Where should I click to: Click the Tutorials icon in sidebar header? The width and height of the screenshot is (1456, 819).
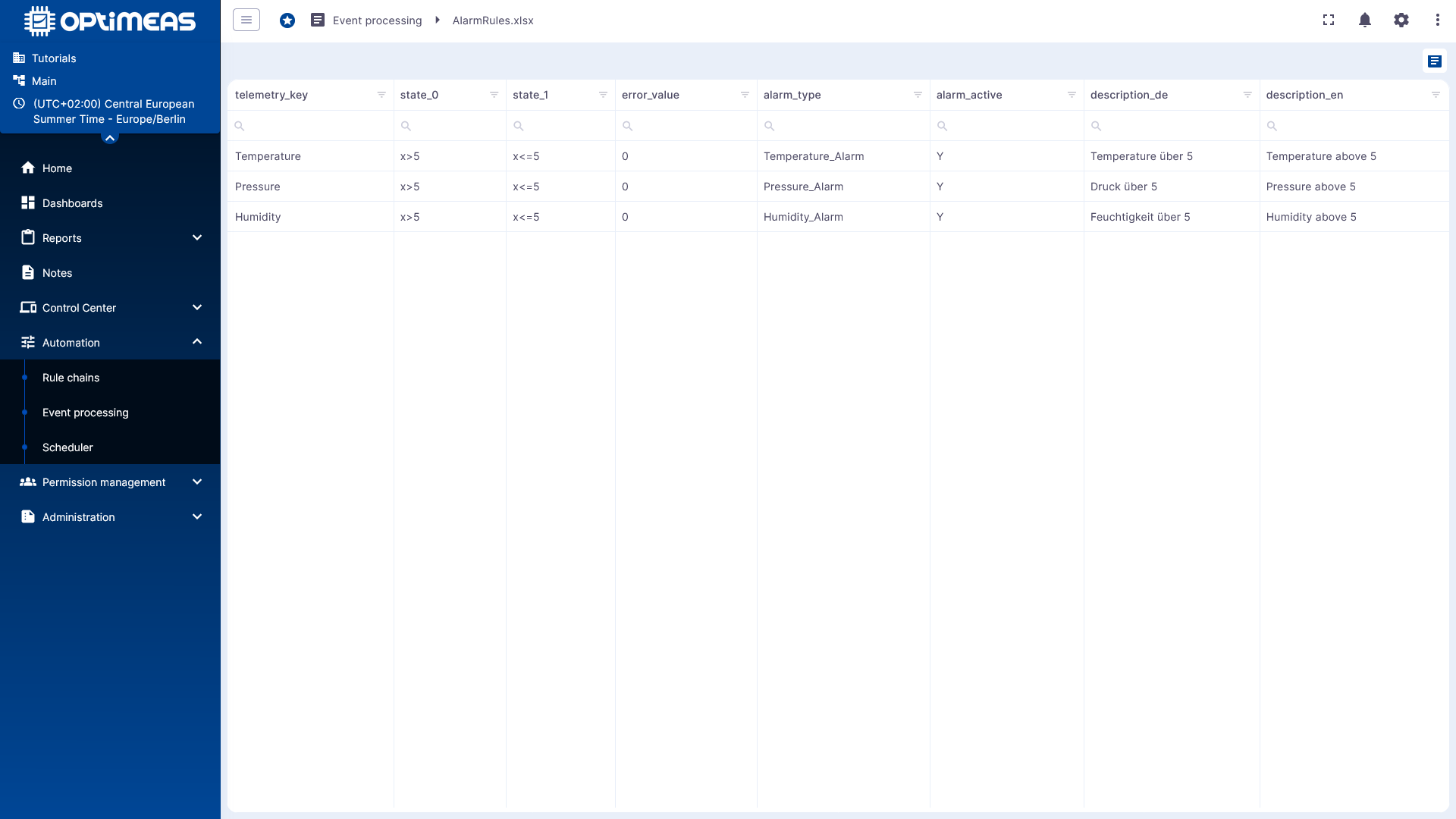[x=19, y=58]
